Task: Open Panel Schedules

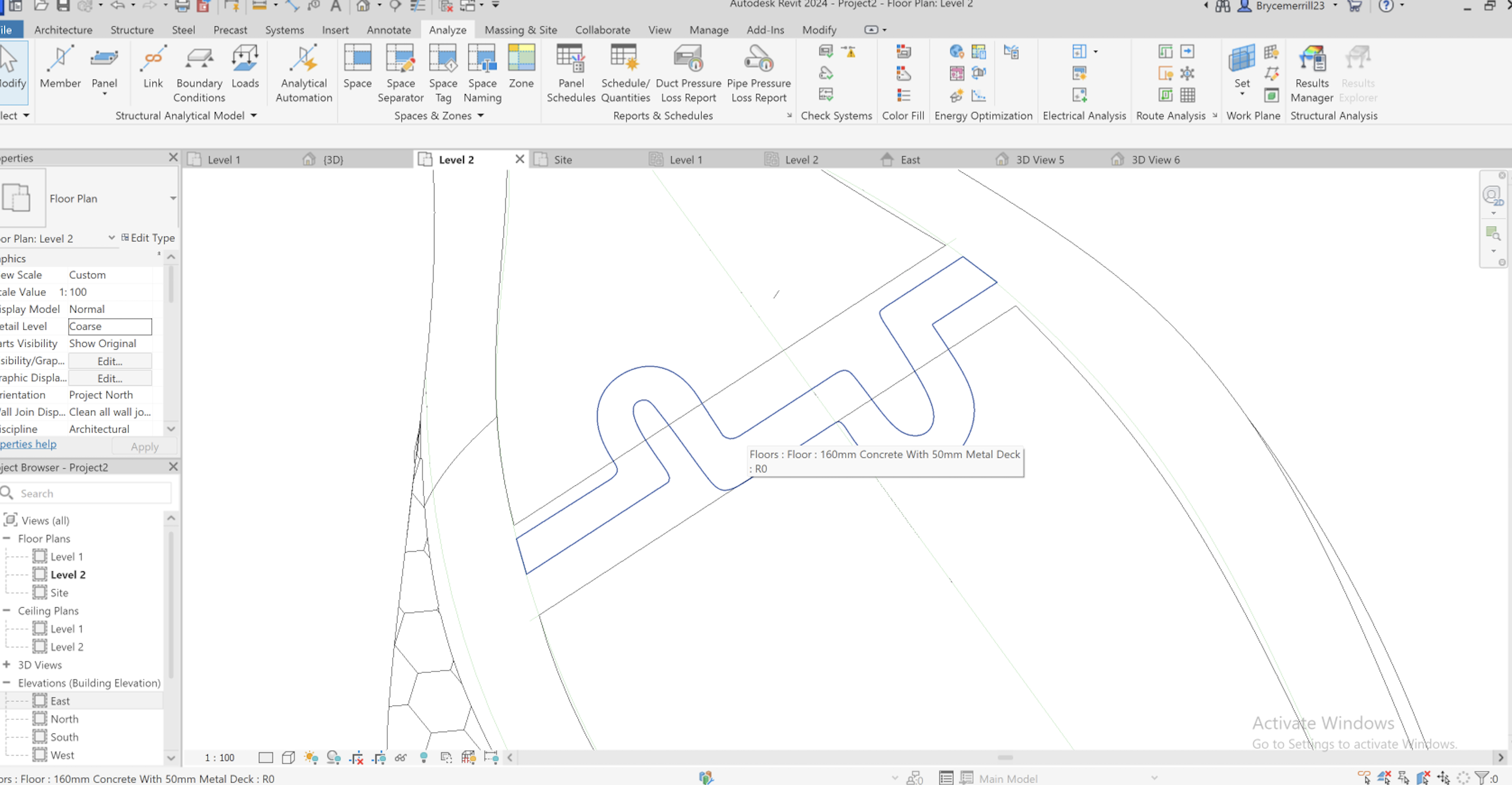Action: [x=571, y=74]
